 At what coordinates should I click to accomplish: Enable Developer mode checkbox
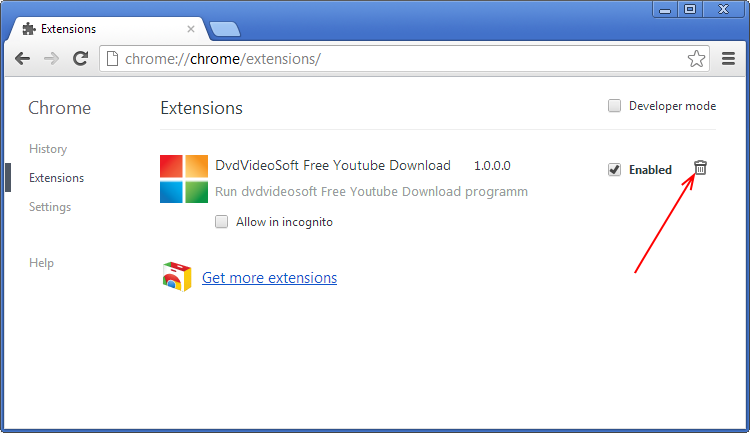(614, 106)
